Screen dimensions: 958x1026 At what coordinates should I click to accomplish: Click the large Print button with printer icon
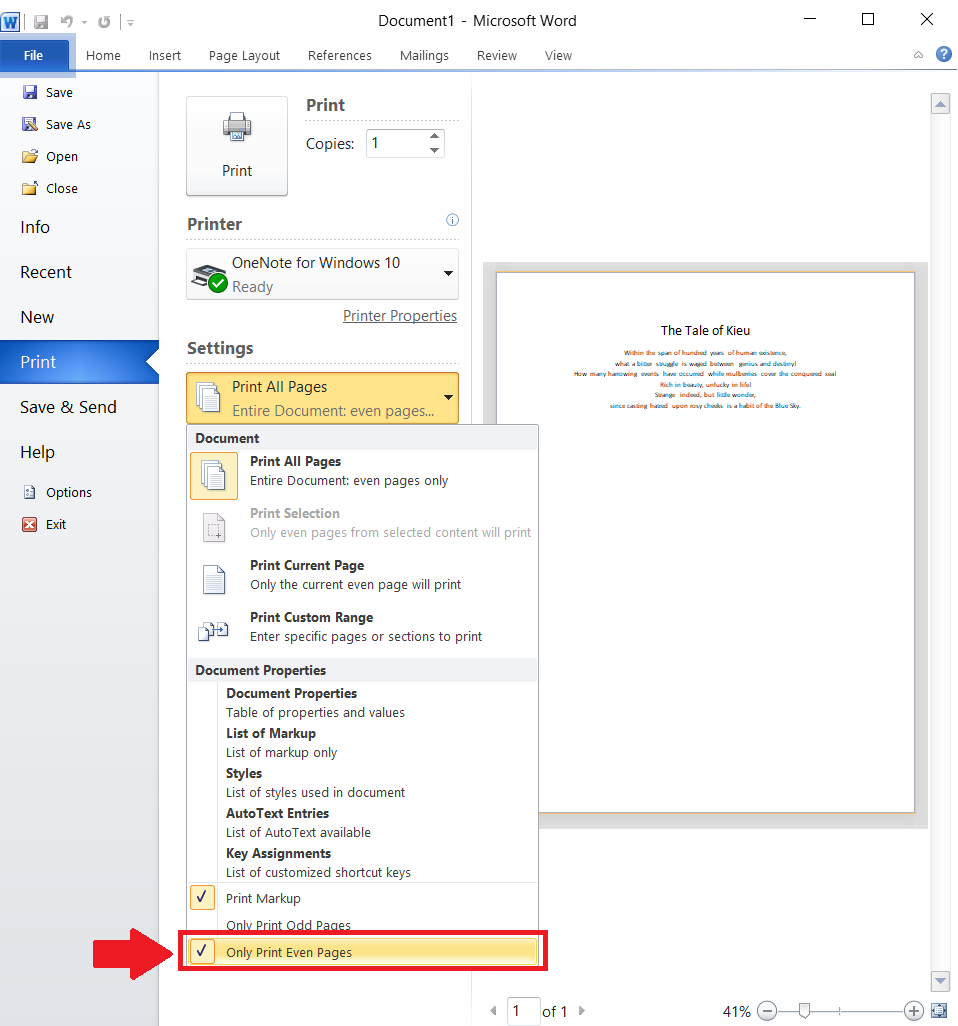[237, 146]
